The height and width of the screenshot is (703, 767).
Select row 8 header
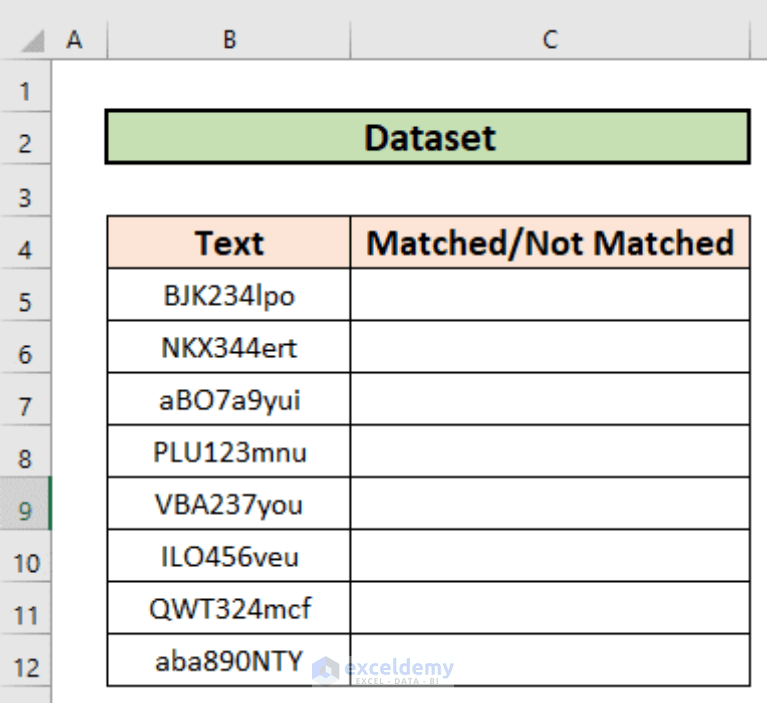(25, 453)
